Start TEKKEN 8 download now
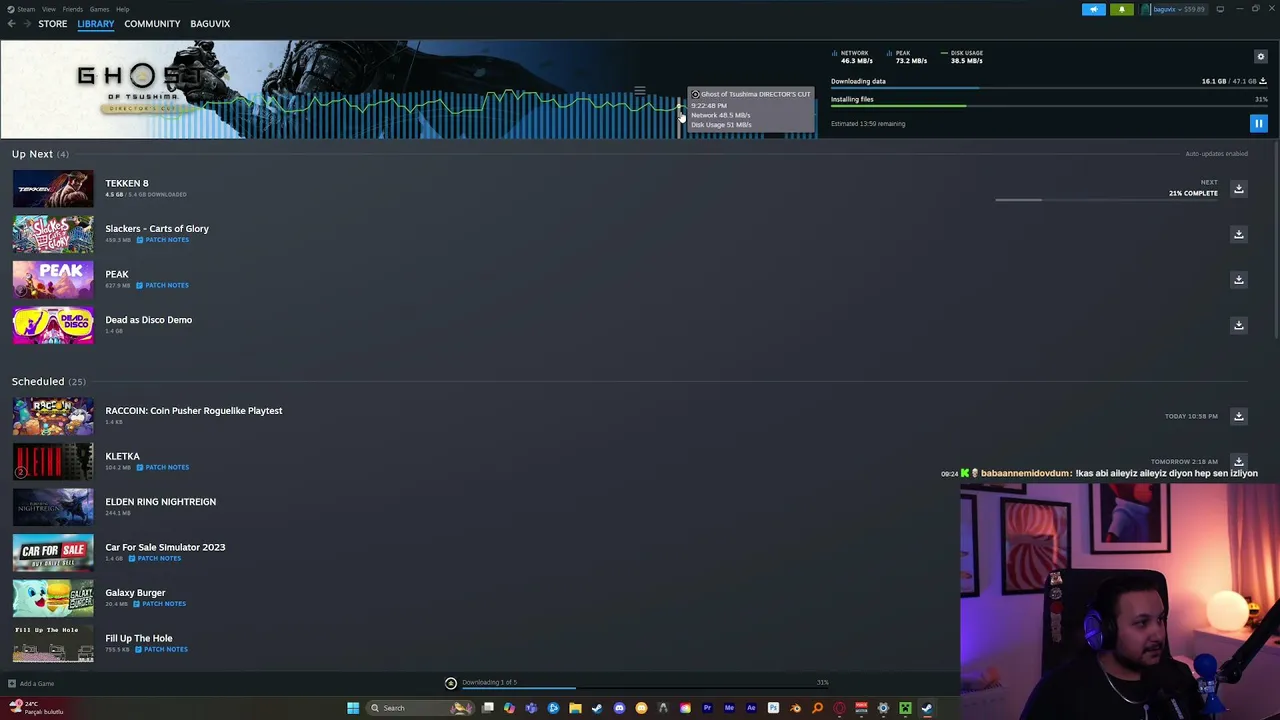 coord(1238,189)
